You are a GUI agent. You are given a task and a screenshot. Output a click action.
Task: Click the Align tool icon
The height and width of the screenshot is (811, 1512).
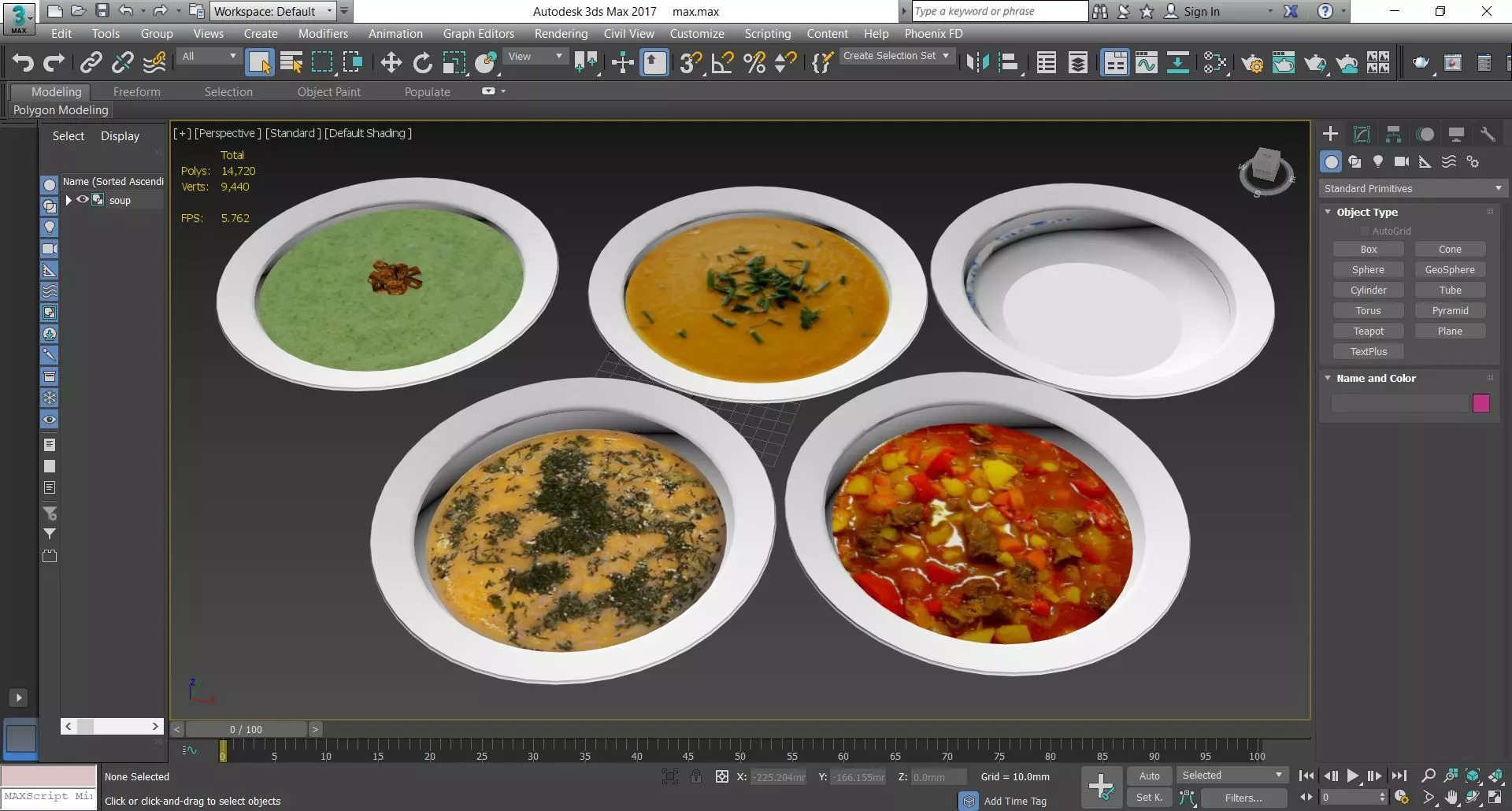tap(1009, 63)
